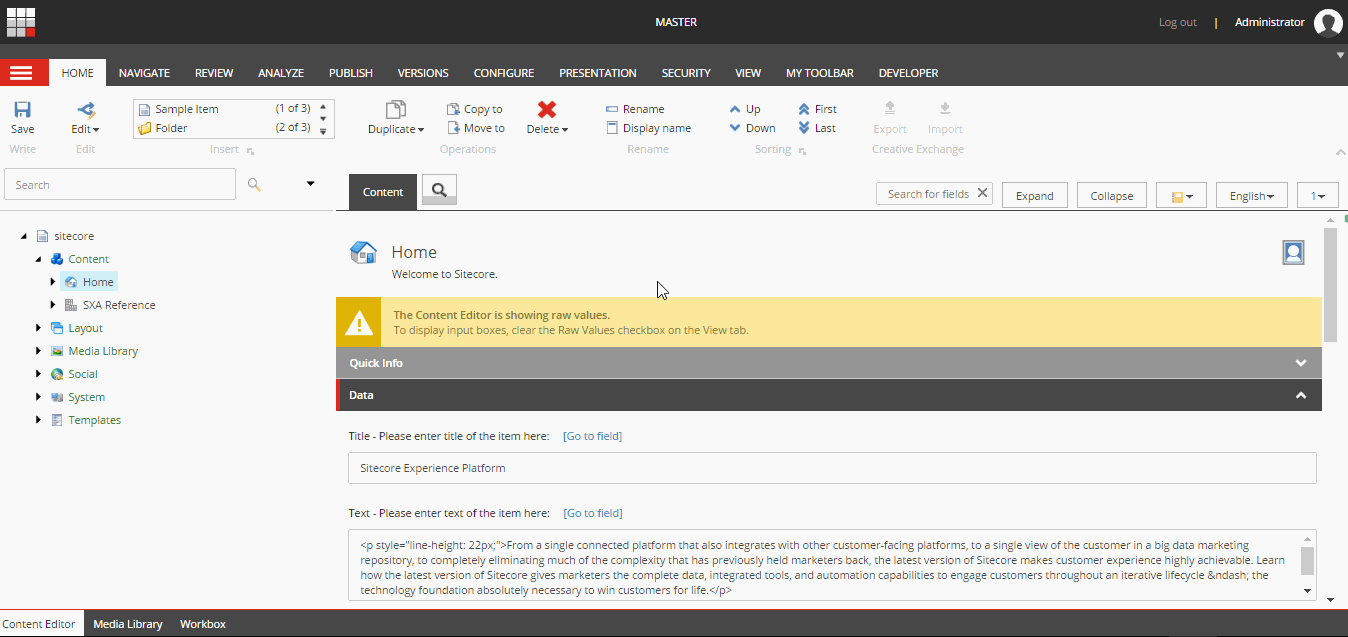
Task: Open the MY TOOLBAR ribbon tab
Action: click(x=820, y=73)
